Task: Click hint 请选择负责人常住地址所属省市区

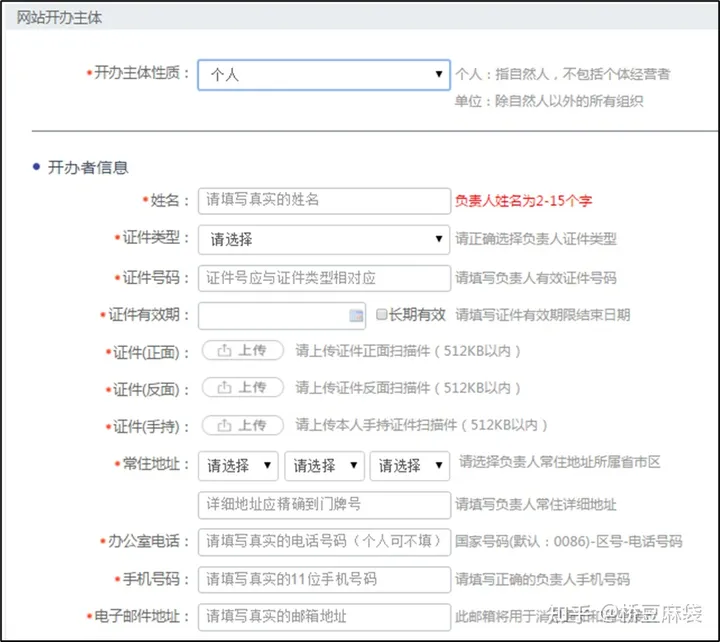Action: pyautogui.click(x=560, y=462)
